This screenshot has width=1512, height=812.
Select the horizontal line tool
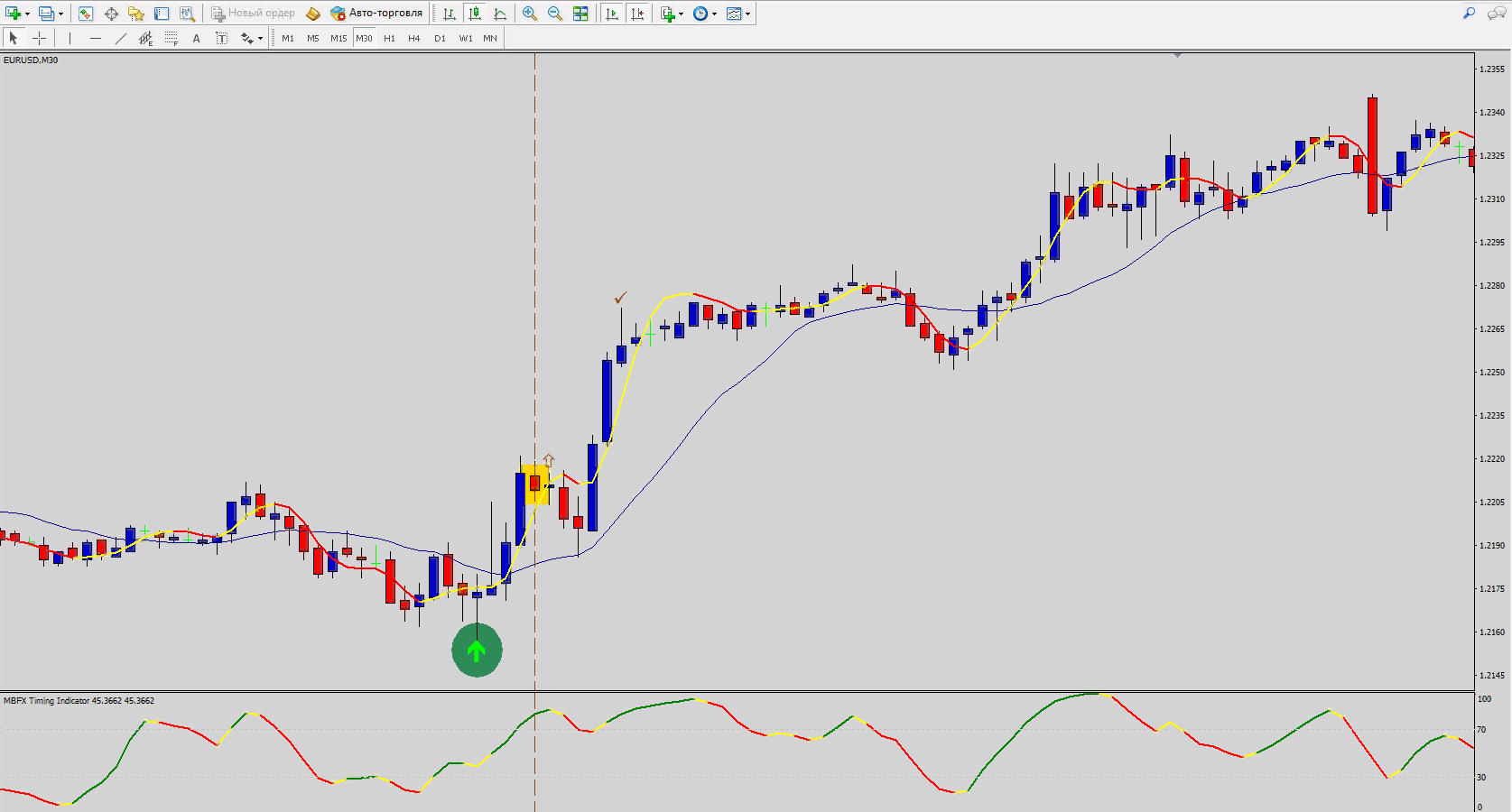(x=95, y=38)
